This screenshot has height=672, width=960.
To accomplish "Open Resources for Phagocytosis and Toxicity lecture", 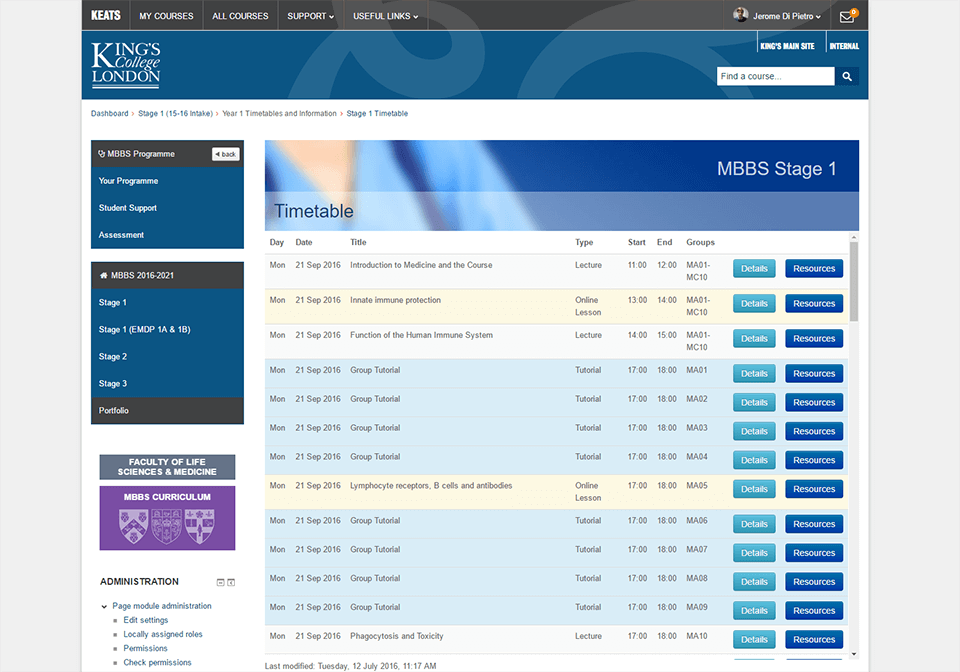I will (814, 640).
